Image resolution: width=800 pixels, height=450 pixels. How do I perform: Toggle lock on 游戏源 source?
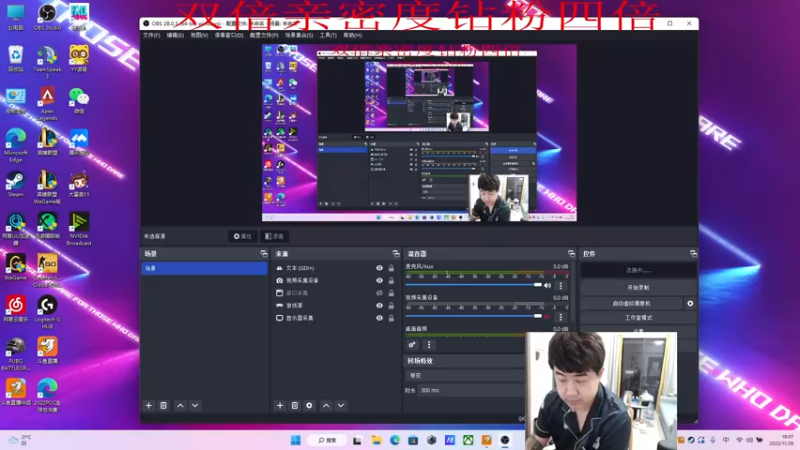(x=391, y=306)
